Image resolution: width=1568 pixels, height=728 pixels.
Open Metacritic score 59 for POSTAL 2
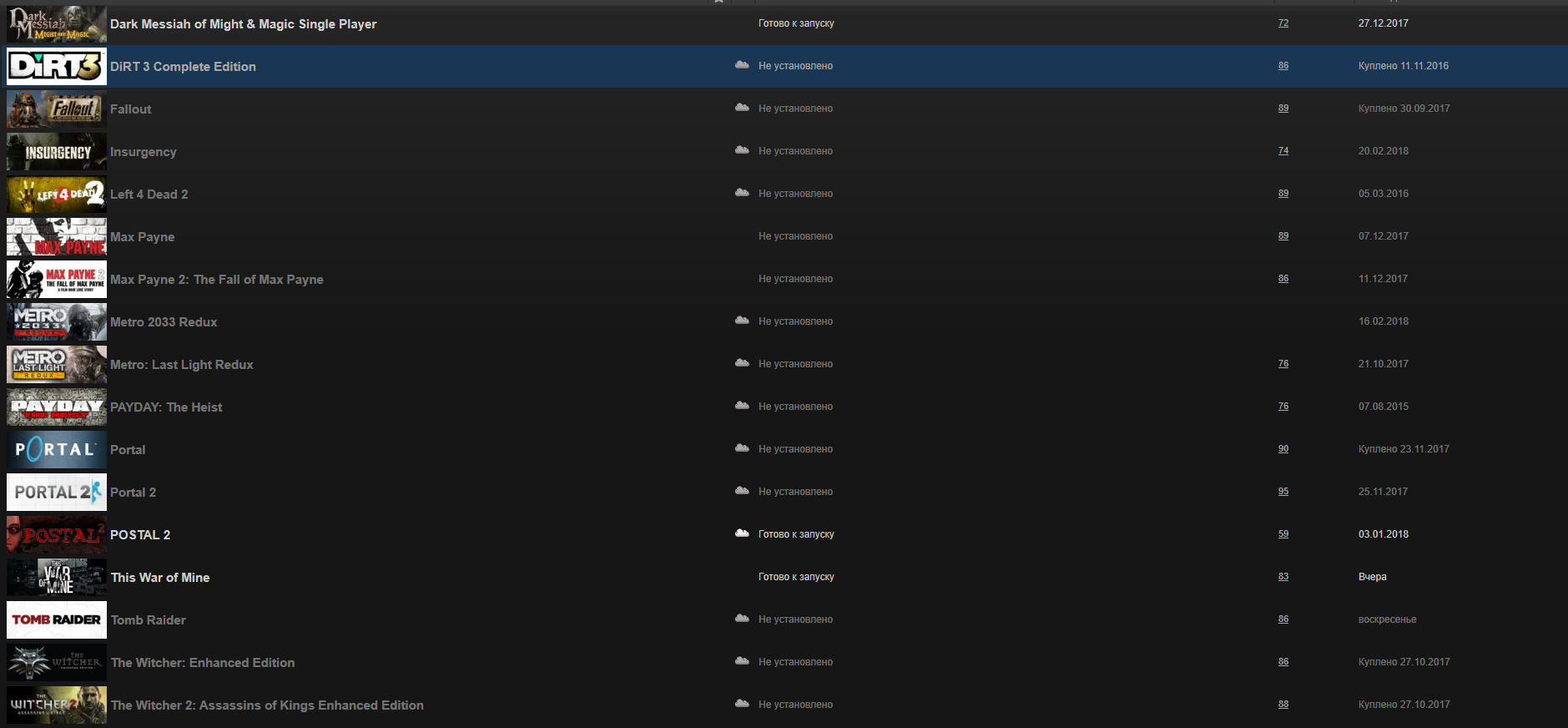pos(1283,534)
